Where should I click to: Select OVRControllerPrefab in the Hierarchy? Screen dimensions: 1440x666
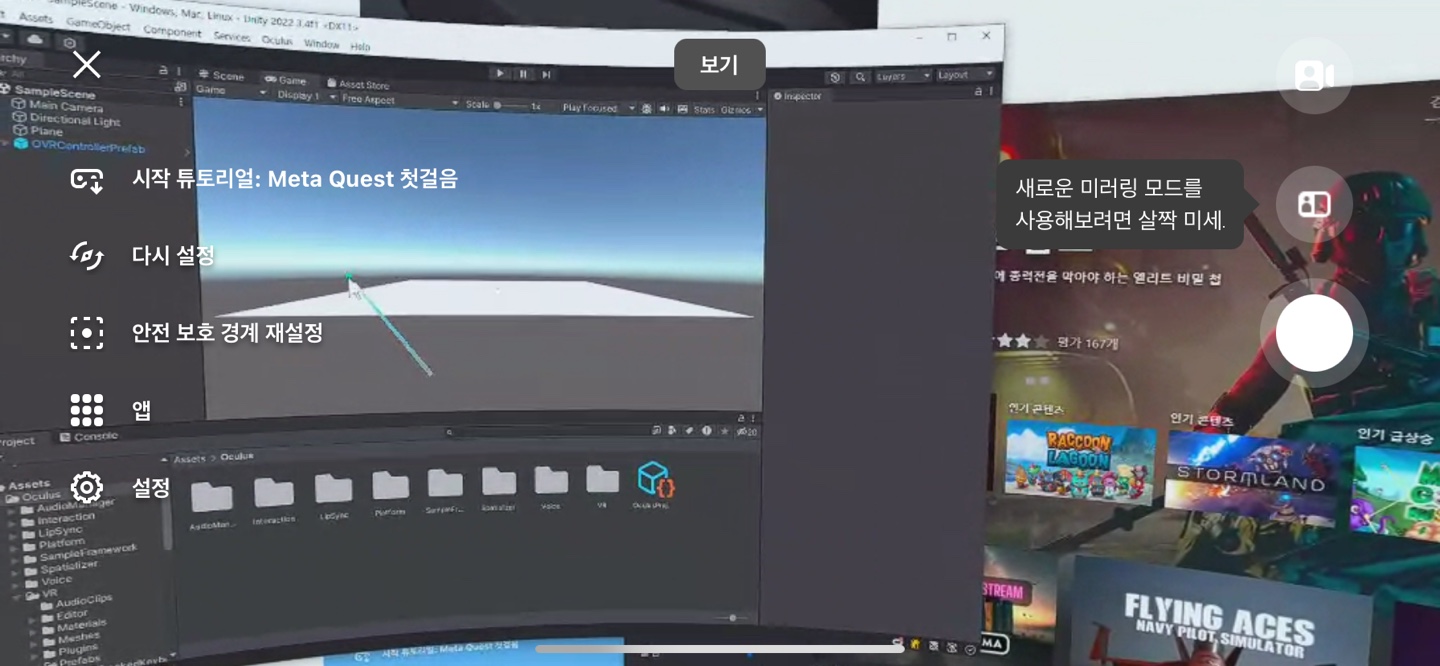click(x=79, y=146)
